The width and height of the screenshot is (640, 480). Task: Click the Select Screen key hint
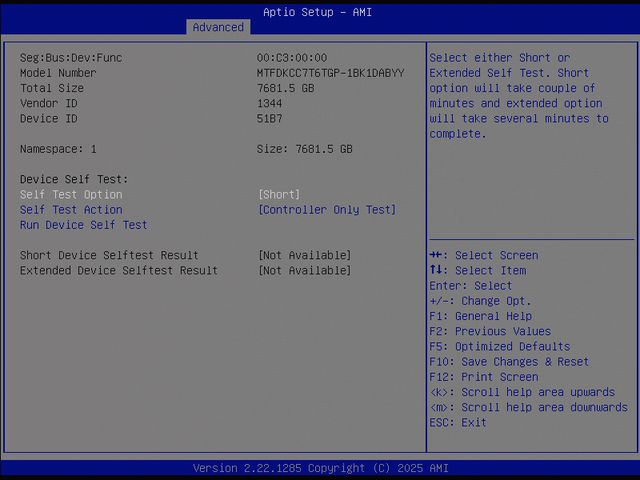[x=484, y=256]
